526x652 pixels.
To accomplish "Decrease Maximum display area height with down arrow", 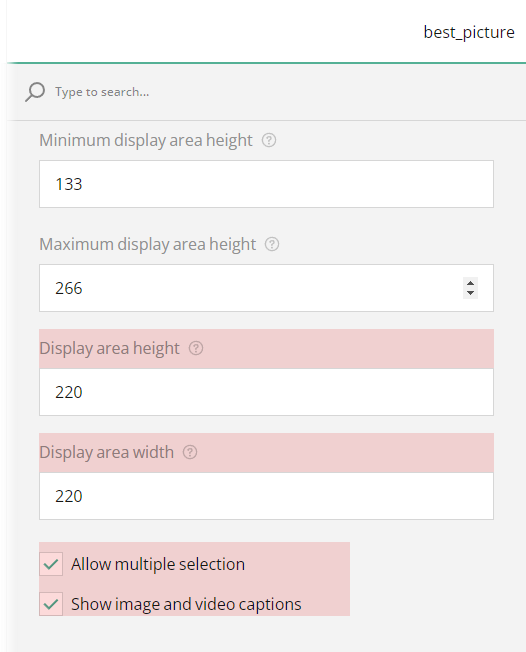I will click(470, 293).
